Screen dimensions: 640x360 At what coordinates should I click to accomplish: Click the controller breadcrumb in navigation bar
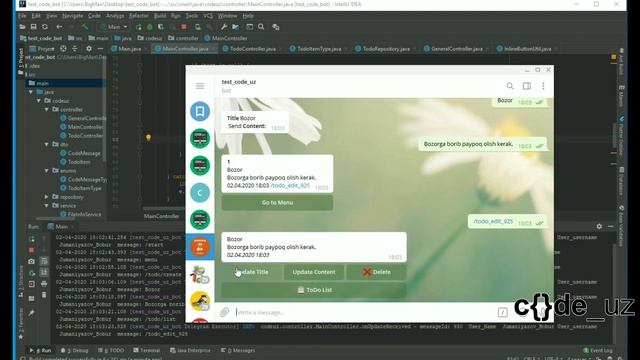pyautogui.click(x=183, y=38)
